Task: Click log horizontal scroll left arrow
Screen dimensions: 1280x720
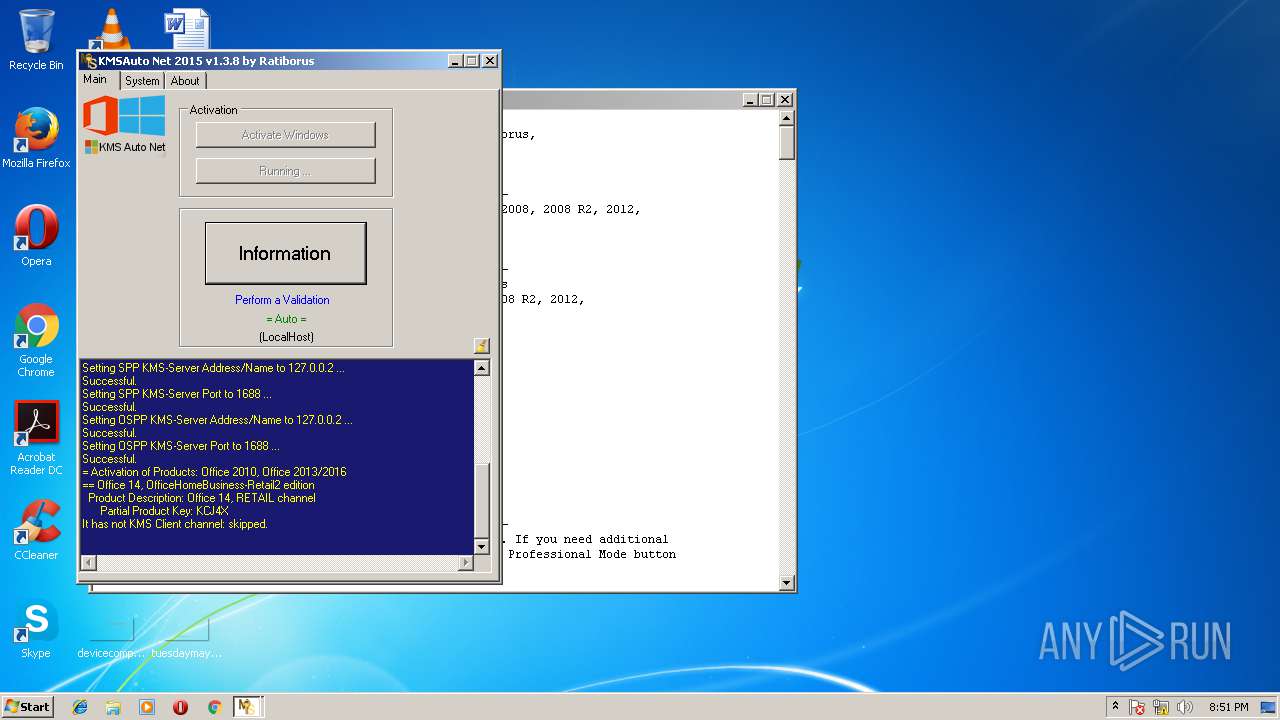Action: [88, 562]
